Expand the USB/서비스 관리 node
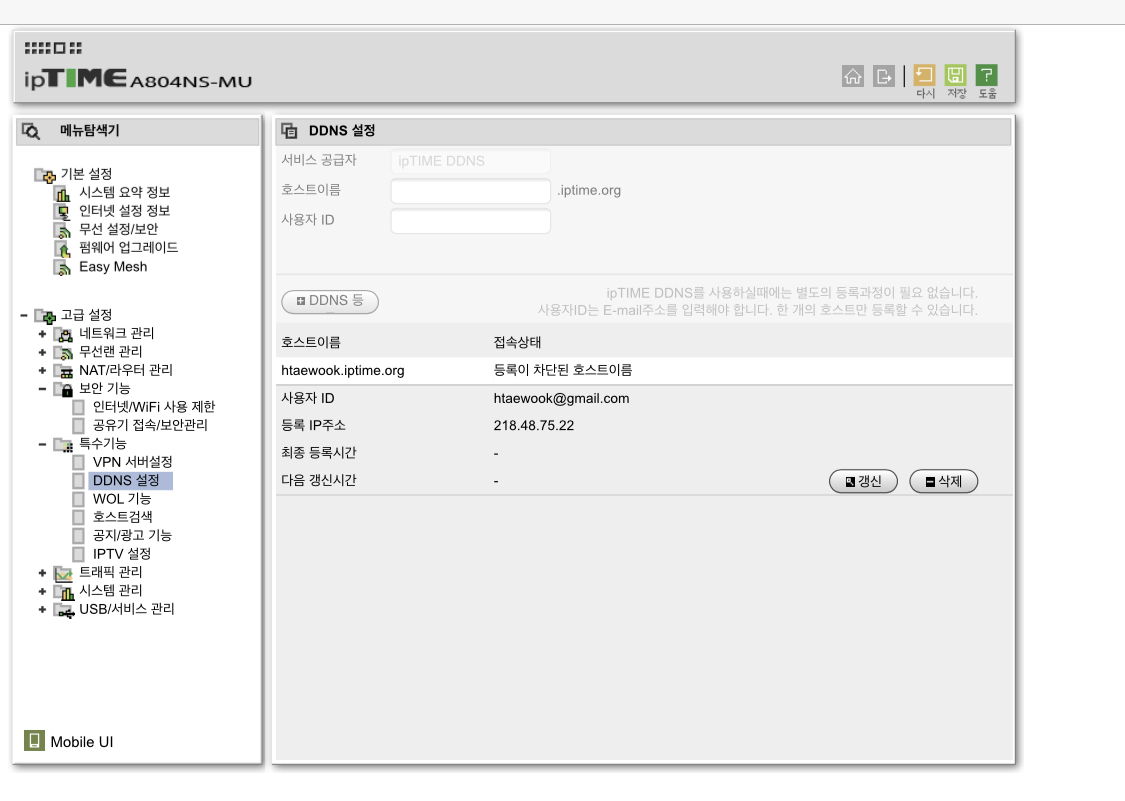1125x801 pixels. pyautogui.click(x=42, y=609)
